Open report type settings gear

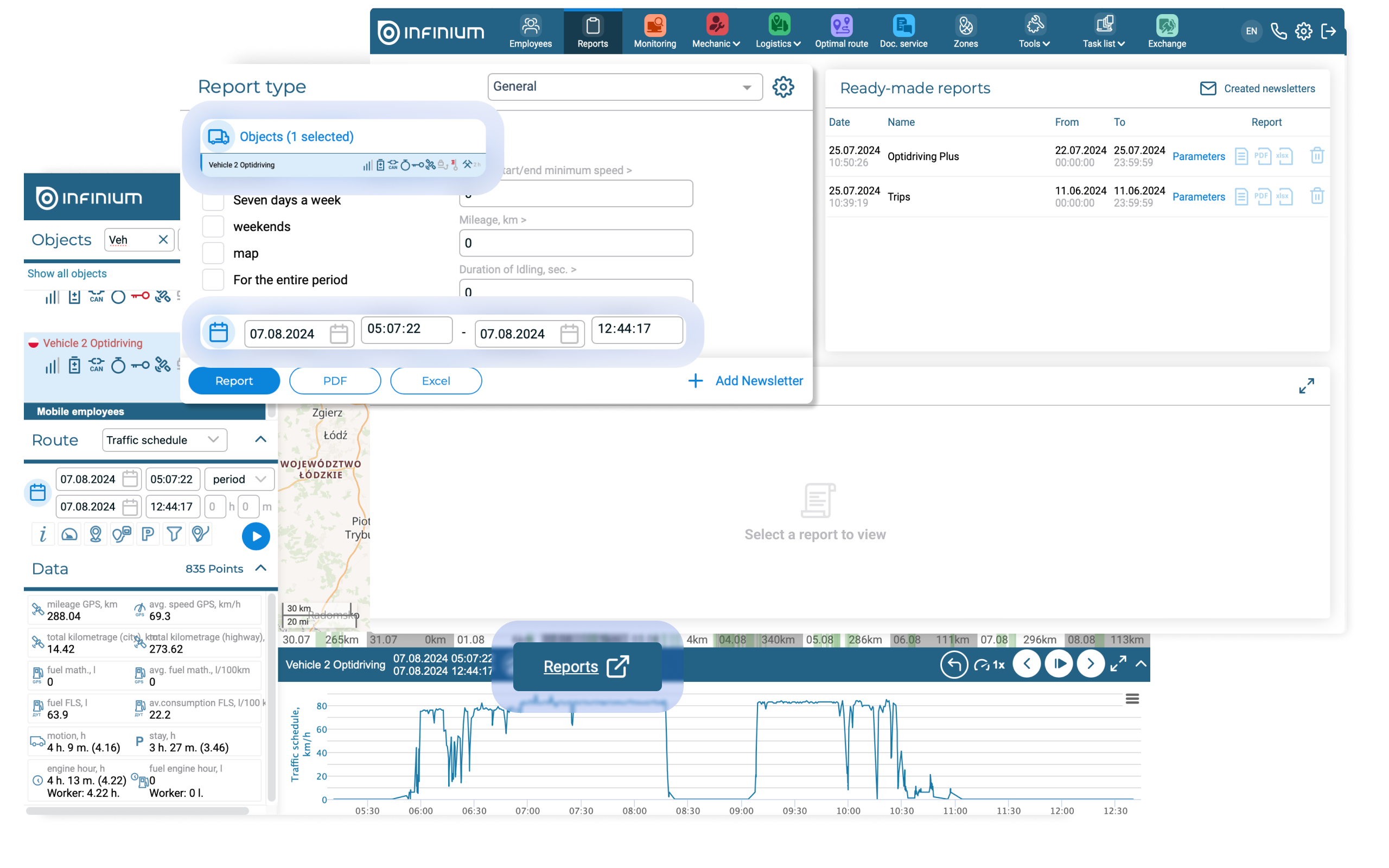(783, 87)
